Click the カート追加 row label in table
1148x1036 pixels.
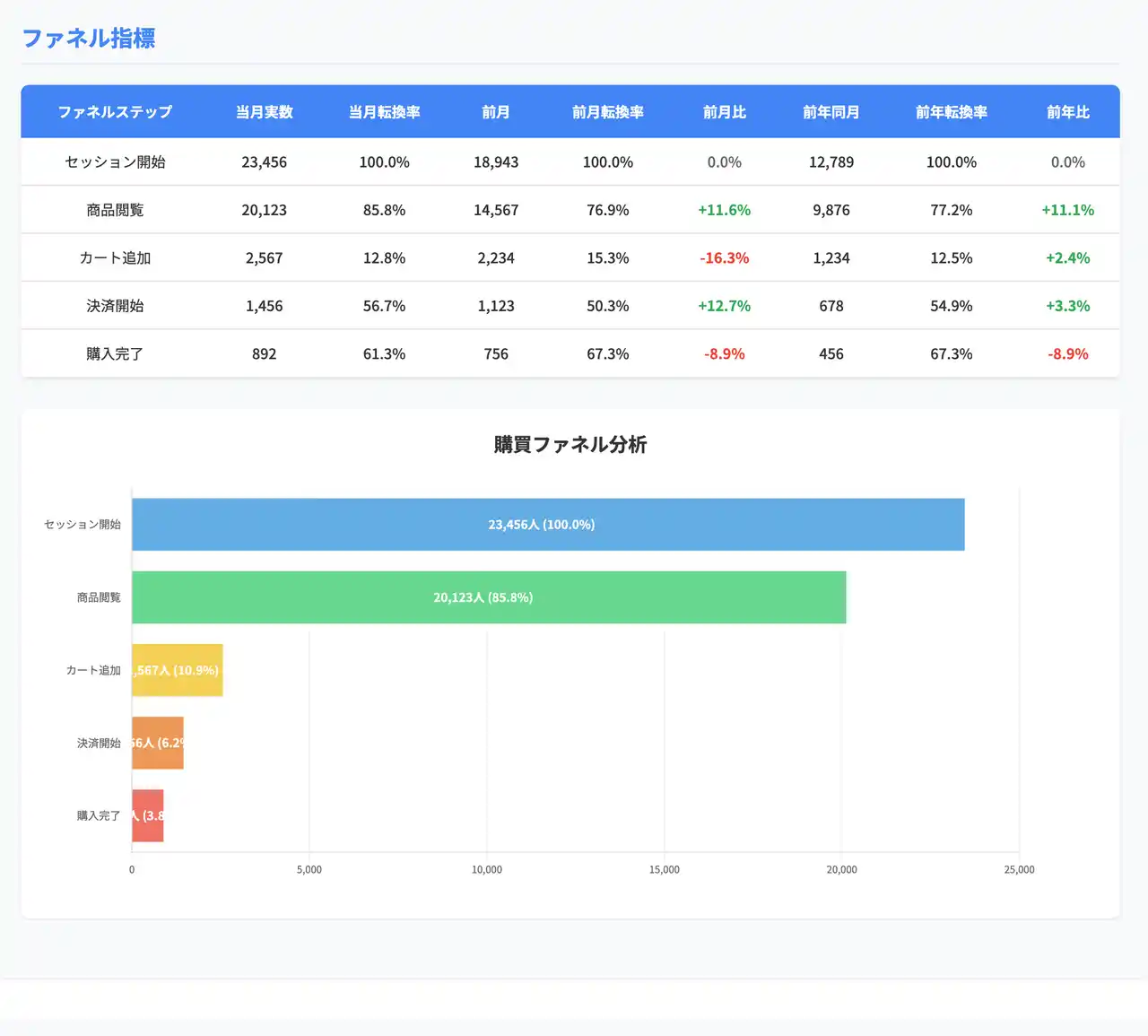pyautogui.click(x=115, y=258)
